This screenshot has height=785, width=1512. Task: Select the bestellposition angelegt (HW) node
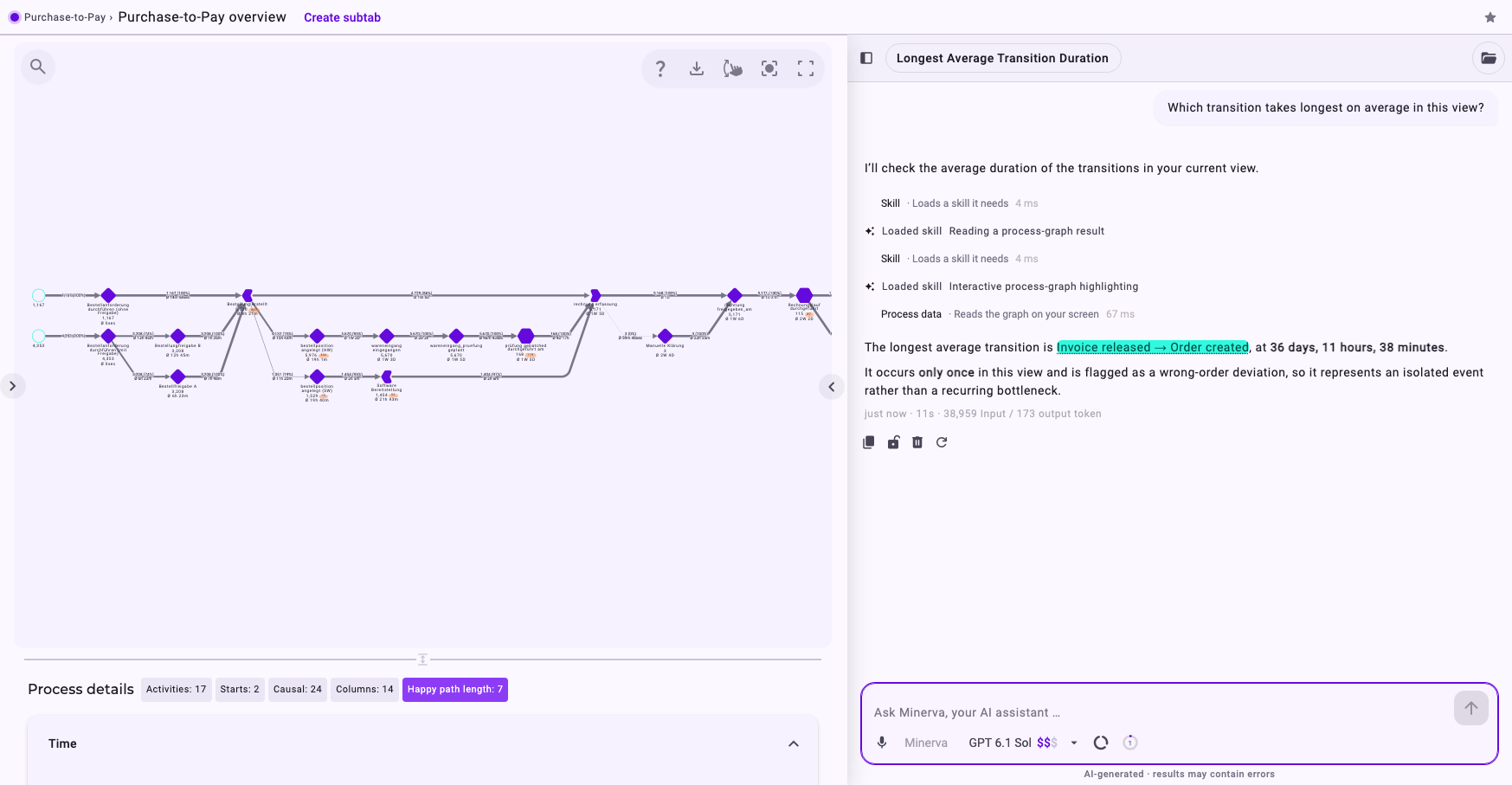click(317, 336)
